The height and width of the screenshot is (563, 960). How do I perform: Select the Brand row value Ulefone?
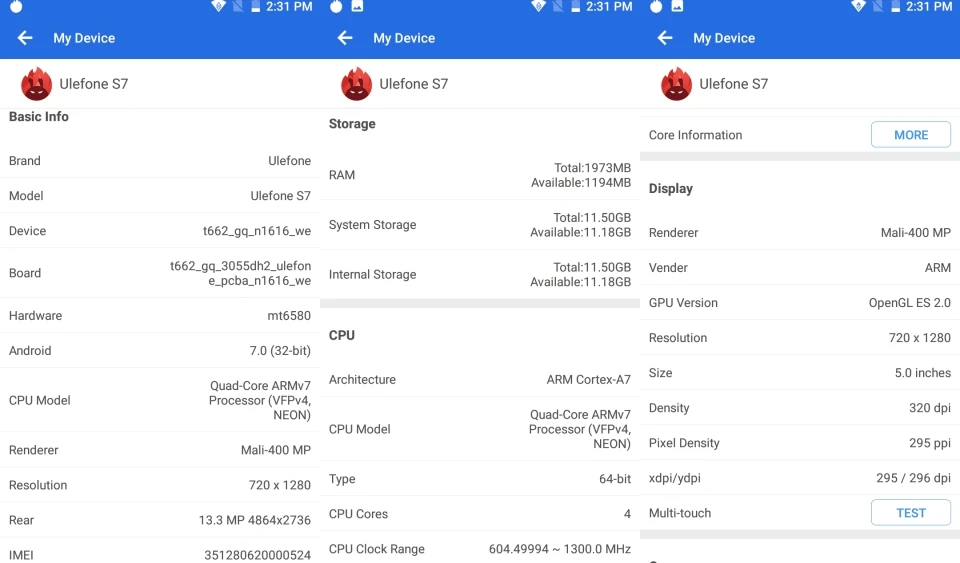(290, 161)
